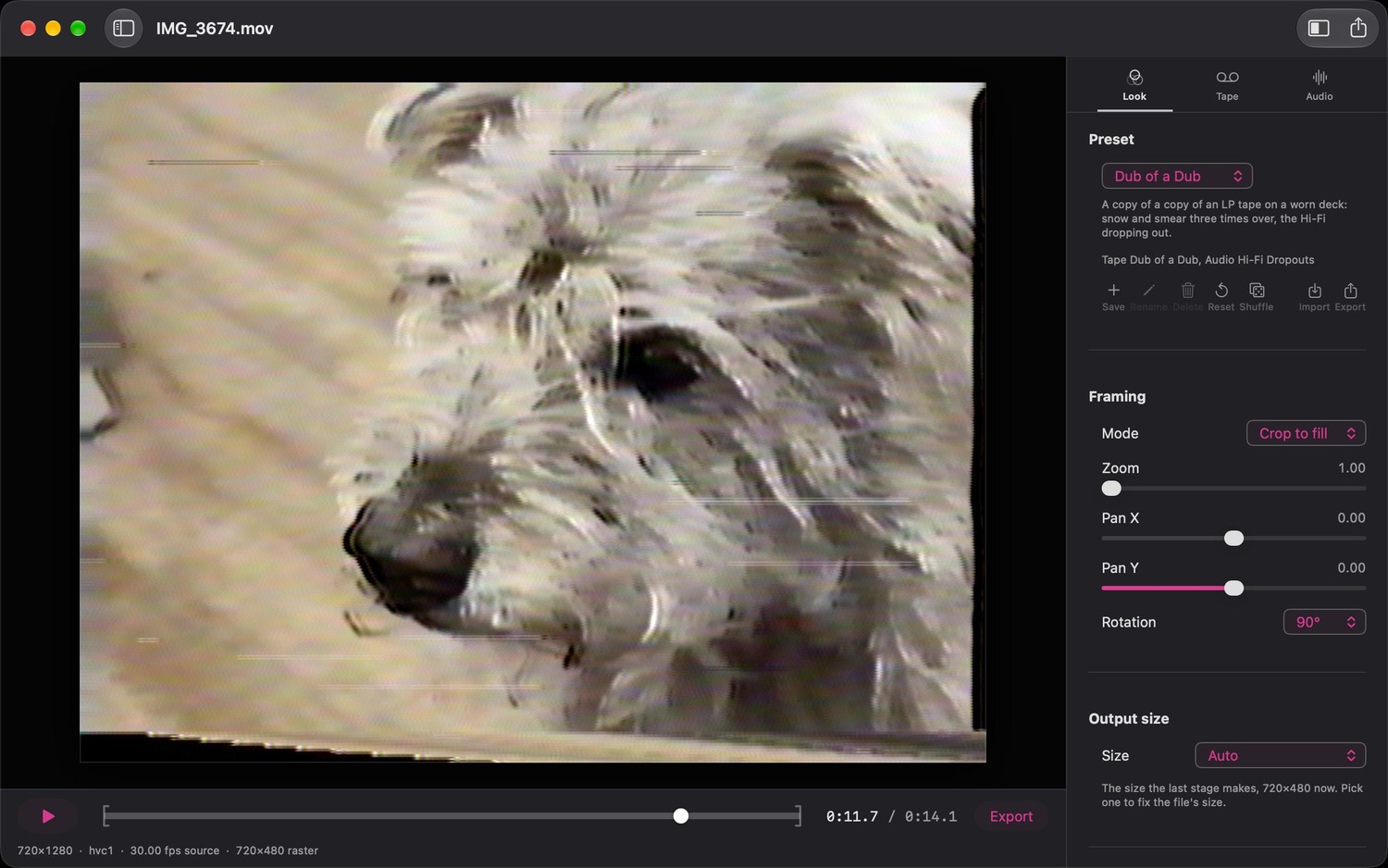Click the Rename preset pencil icon
Screen dimensions: 1388x868
pyautogui.click(x=1148, y=296)
